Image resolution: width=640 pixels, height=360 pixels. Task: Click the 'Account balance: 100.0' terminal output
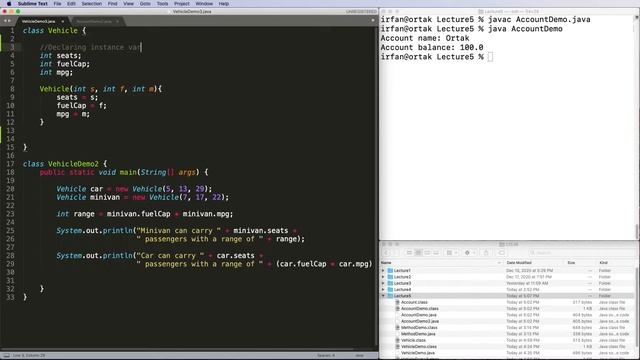(432, 48)
